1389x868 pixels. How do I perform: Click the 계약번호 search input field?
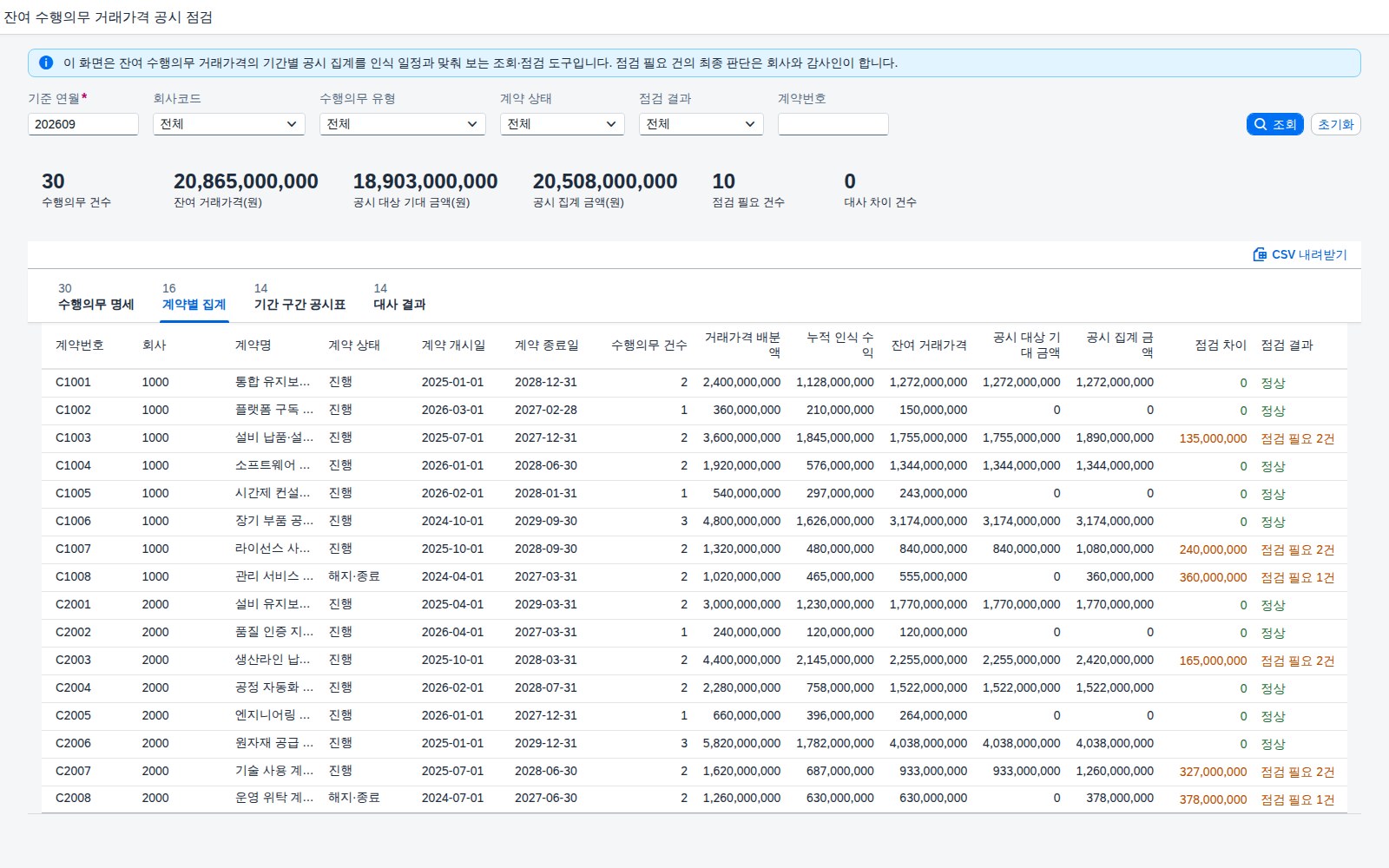(833, 124)
